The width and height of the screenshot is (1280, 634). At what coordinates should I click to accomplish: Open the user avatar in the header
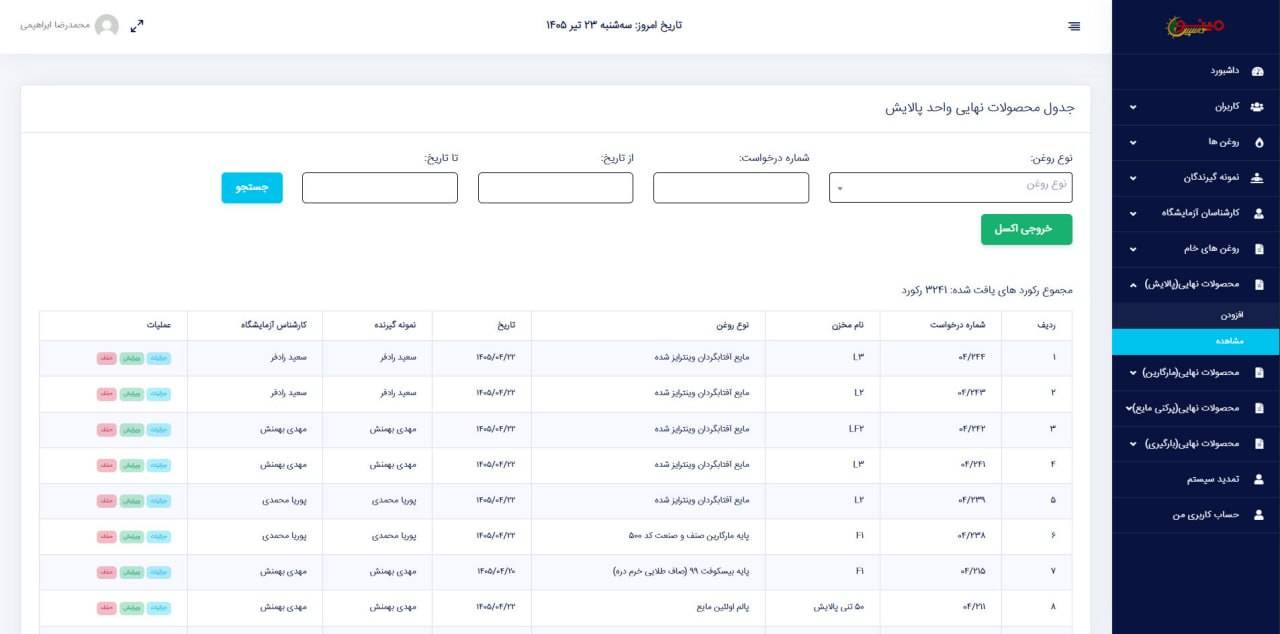click(x=107, y=25)
